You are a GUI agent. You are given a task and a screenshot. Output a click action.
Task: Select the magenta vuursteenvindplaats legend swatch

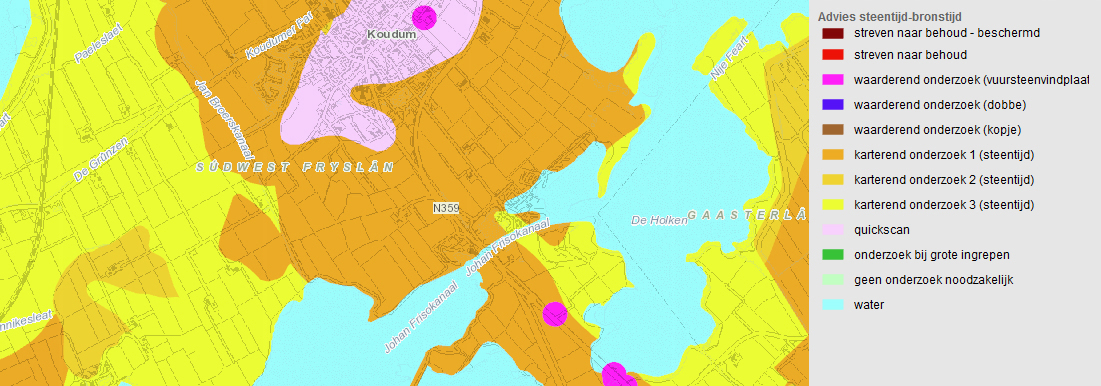(833, 80)
